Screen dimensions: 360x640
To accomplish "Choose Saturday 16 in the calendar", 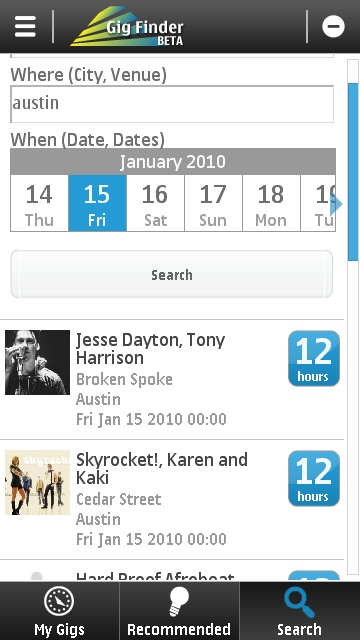I will [x=155, y=203].
